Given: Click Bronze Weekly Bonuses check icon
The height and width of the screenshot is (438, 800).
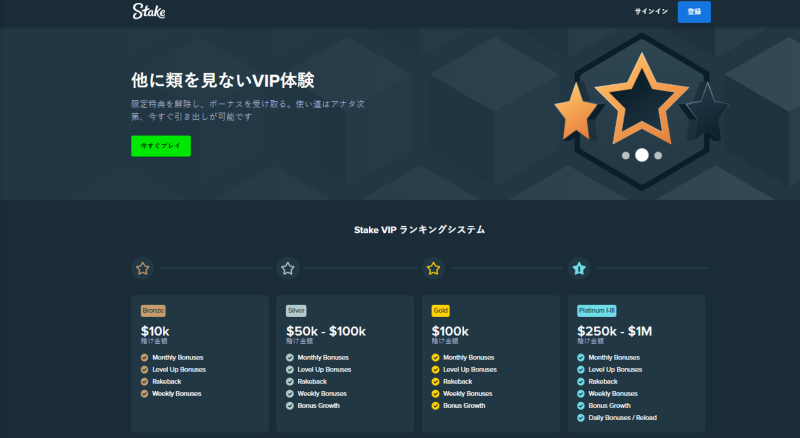Looking at the screenshot, I should coord(144,394).
